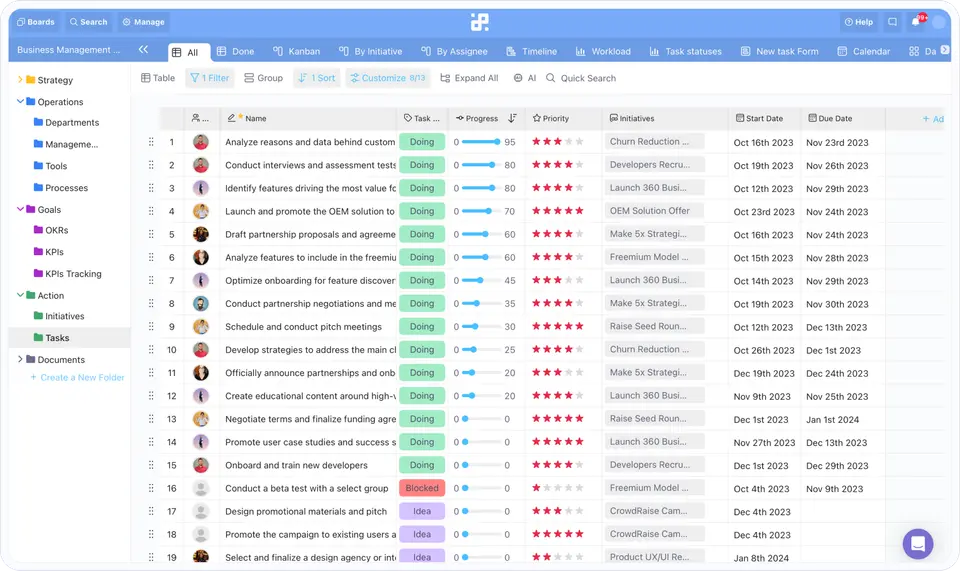The image size is (960, 571).
Task: Switch to the Timeline tab
Action: pos(531,51)
